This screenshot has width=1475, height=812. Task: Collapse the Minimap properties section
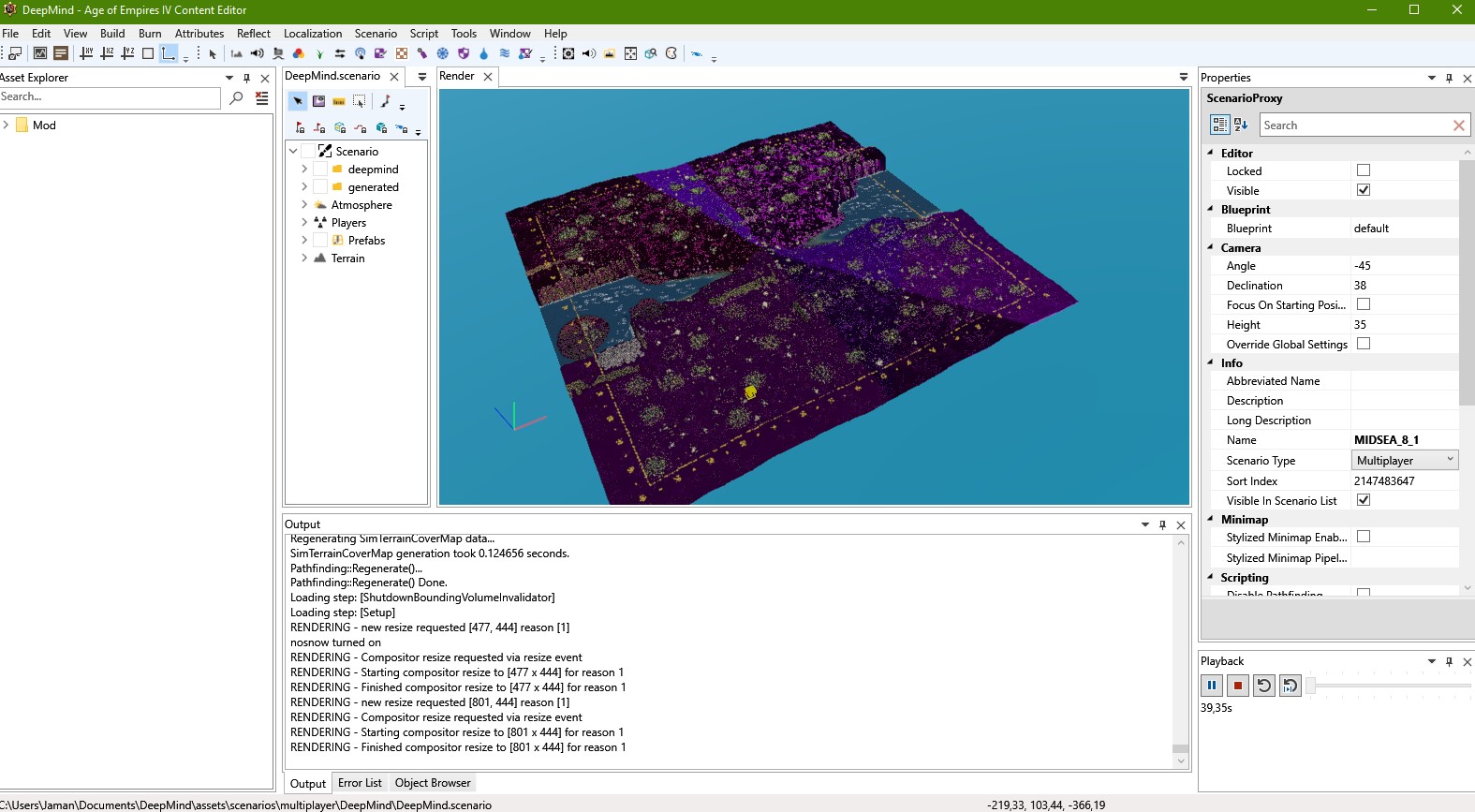click(x=1210, y=519)
